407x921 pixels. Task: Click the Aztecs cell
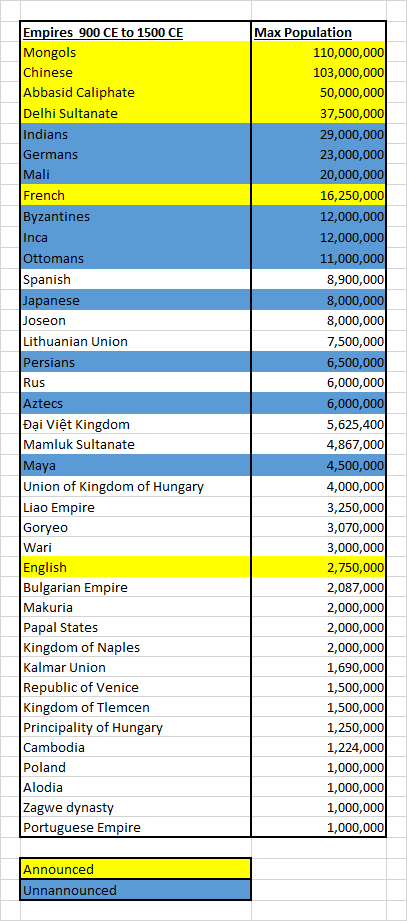pos(136,404)
